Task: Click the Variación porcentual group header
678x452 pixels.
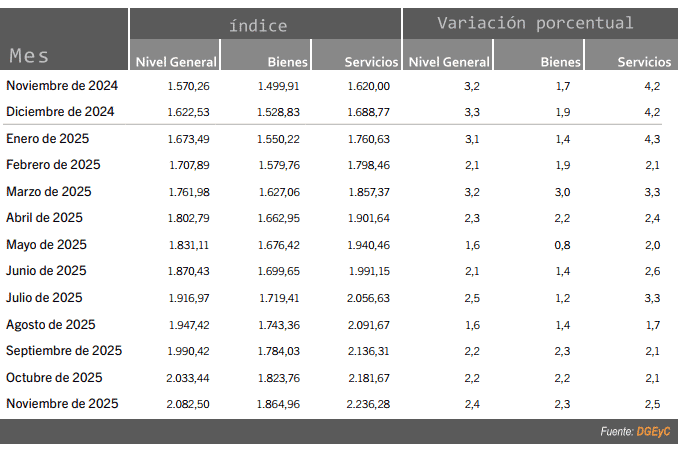Action: coord(535,23)
